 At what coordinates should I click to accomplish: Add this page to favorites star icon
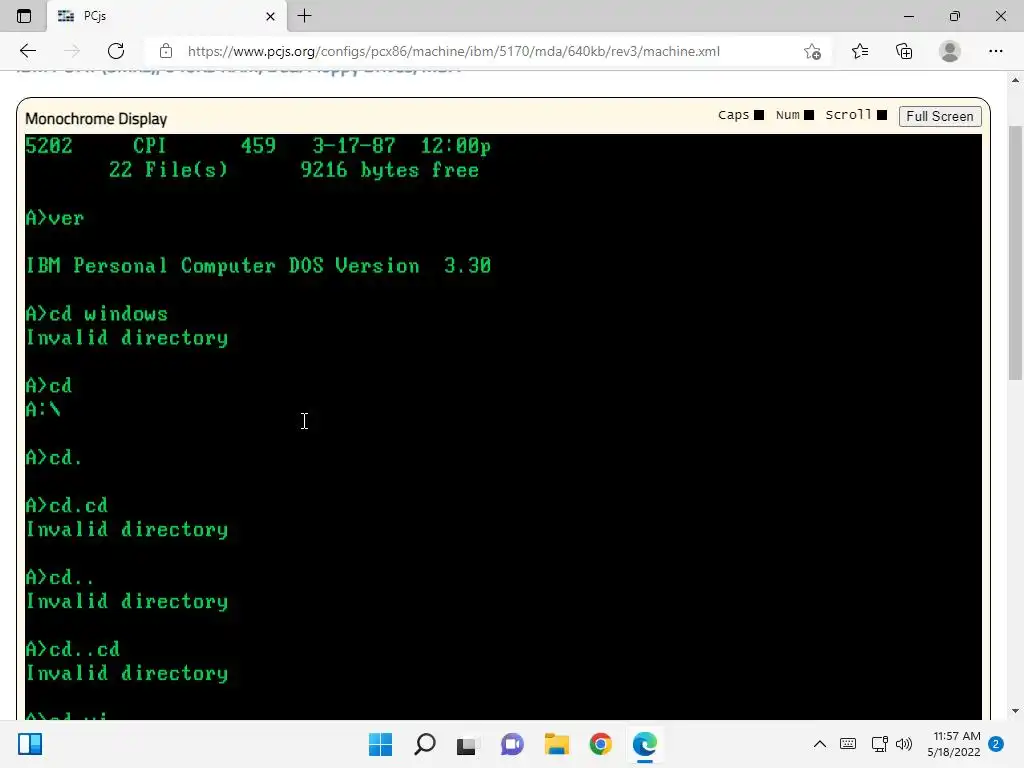coord(812,51)
